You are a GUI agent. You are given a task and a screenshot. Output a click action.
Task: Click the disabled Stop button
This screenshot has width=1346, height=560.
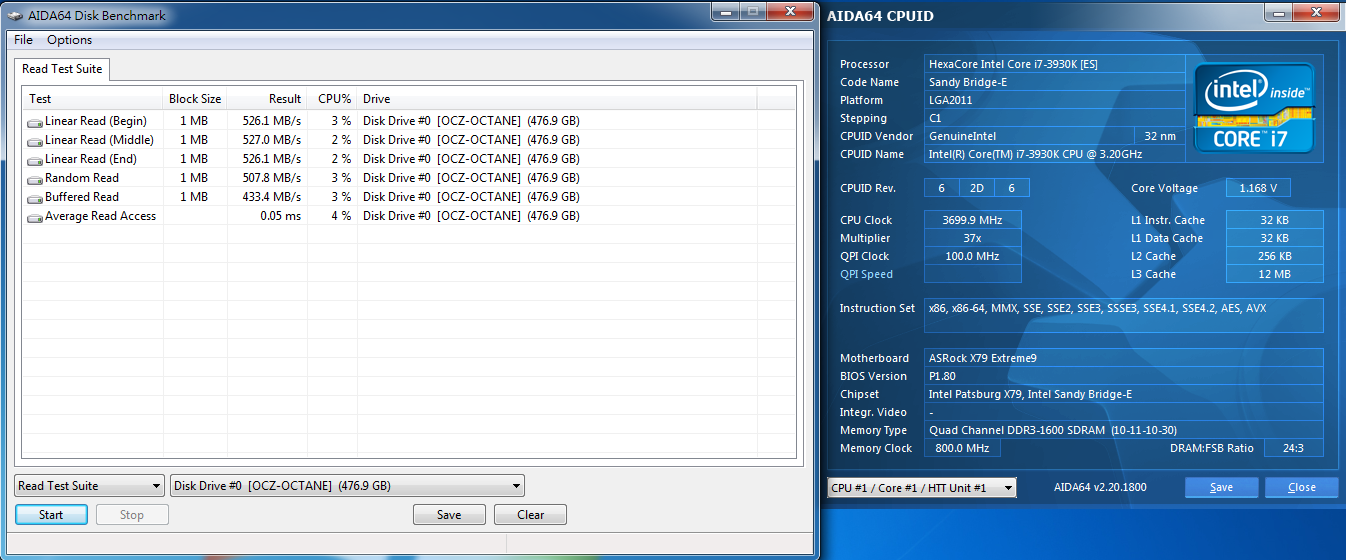tap(132, 515)
